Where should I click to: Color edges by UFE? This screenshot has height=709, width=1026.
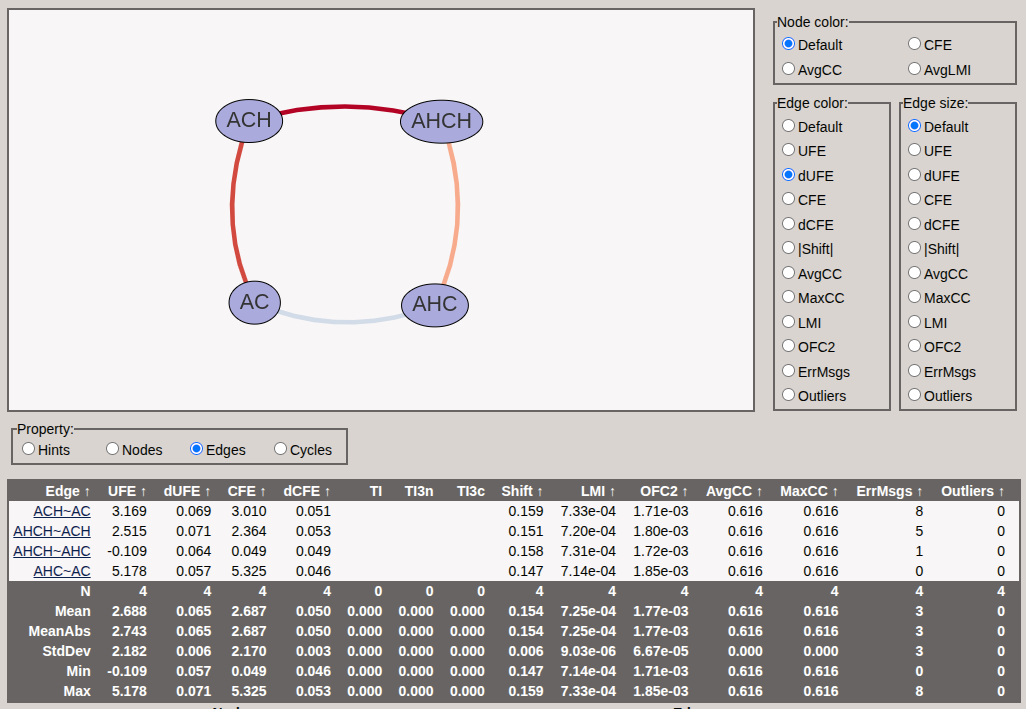coord(788,151)
